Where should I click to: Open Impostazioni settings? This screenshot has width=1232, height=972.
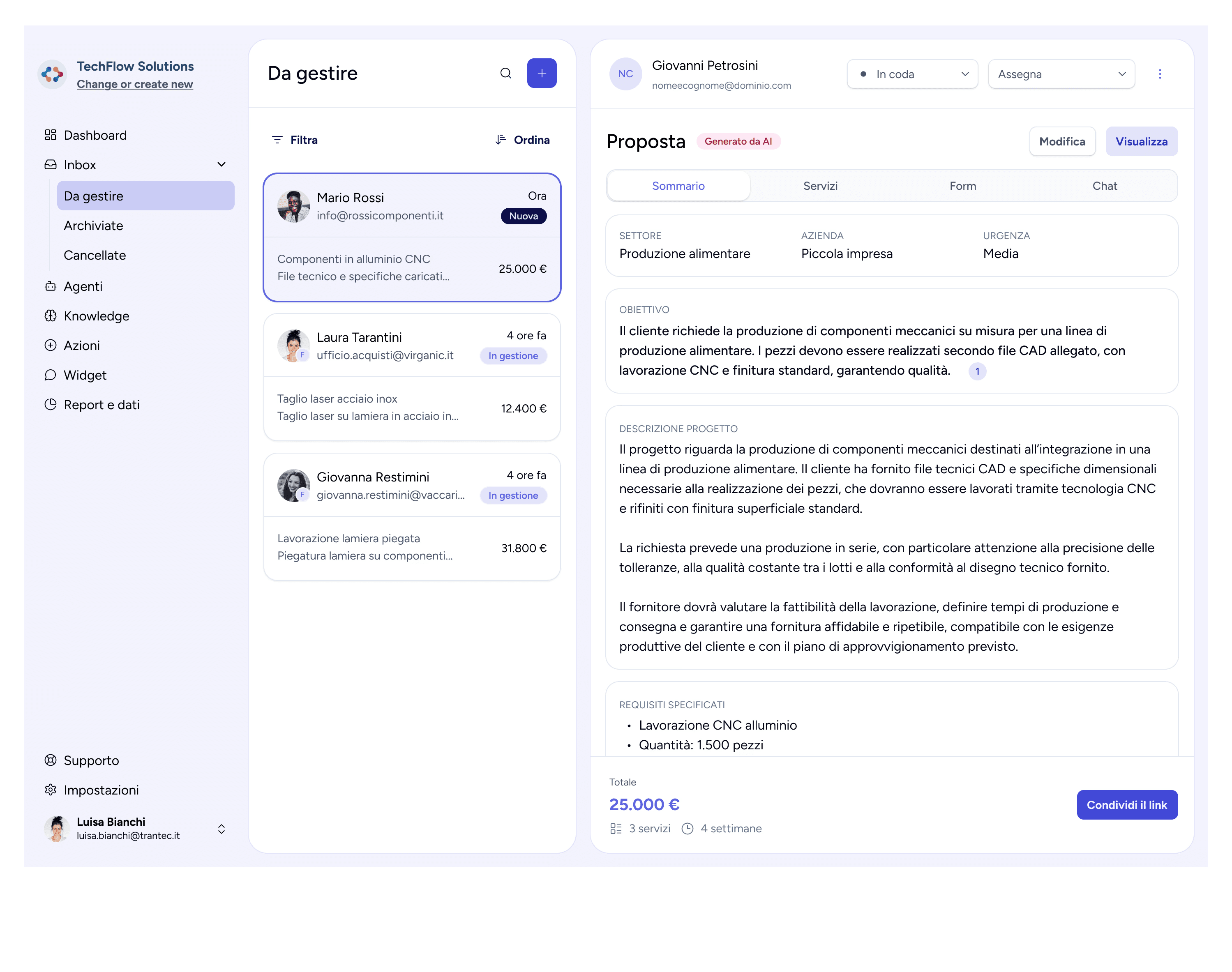100,790
